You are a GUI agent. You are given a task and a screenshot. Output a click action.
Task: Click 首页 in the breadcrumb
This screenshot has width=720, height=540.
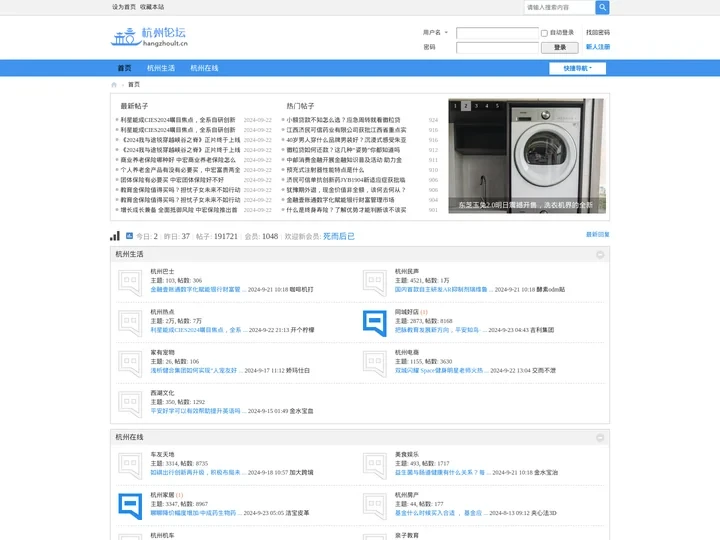click(x=134, y=84)
